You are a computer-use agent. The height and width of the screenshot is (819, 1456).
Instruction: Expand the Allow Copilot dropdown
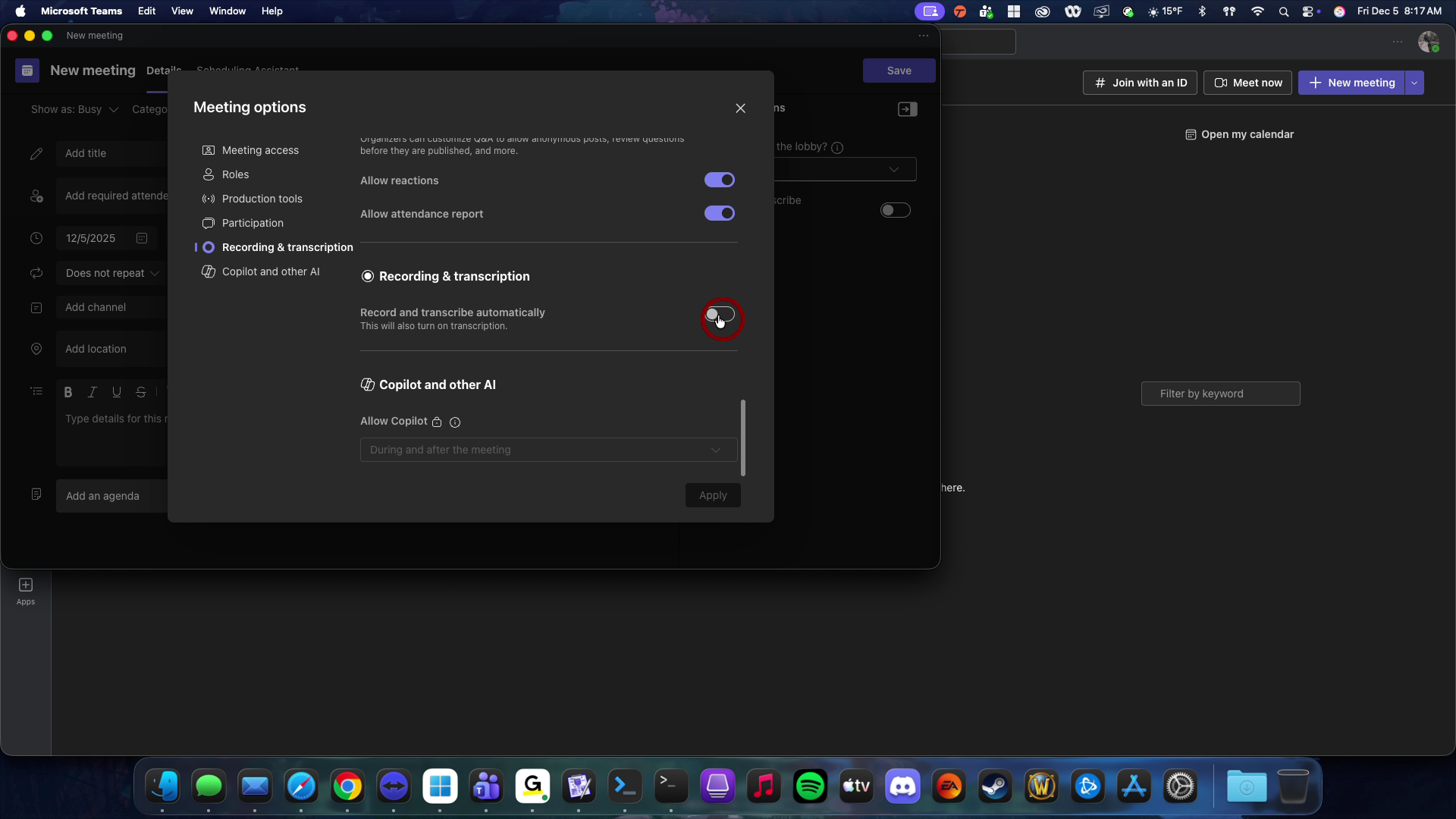coord(548,450)
